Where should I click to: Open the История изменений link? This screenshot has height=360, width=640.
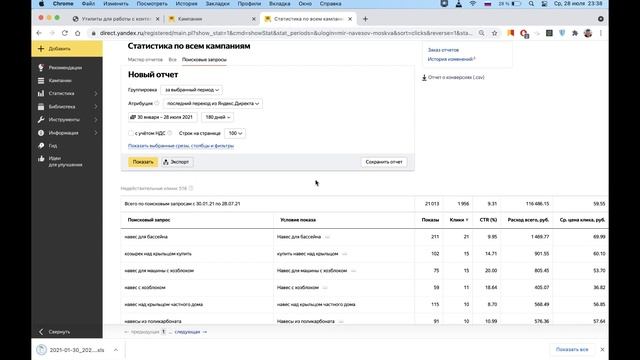click(x=451, y=59)
